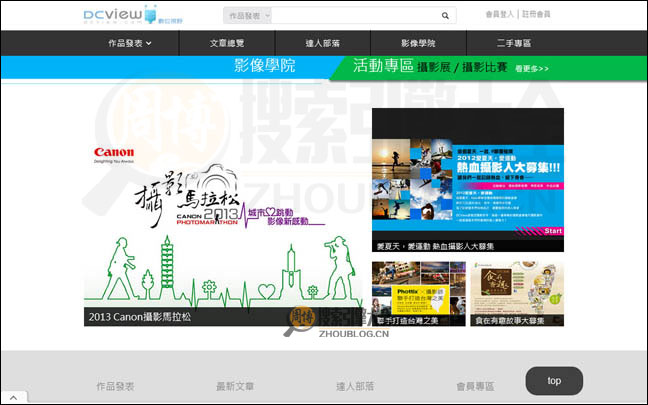
Task: Click the 看更多>> link
Action: point(532,69)
